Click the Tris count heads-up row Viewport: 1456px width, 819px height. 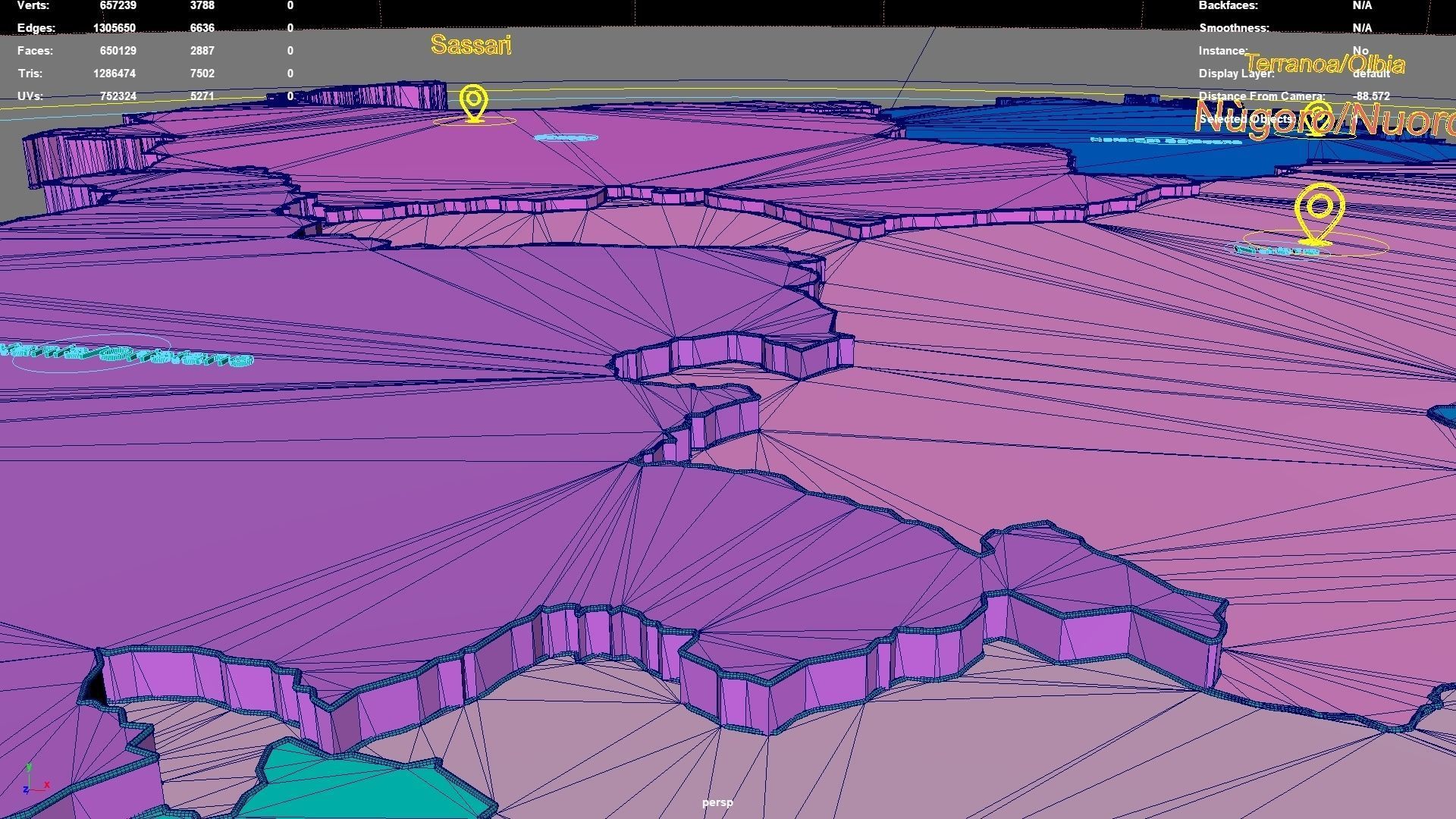[30, 74]
